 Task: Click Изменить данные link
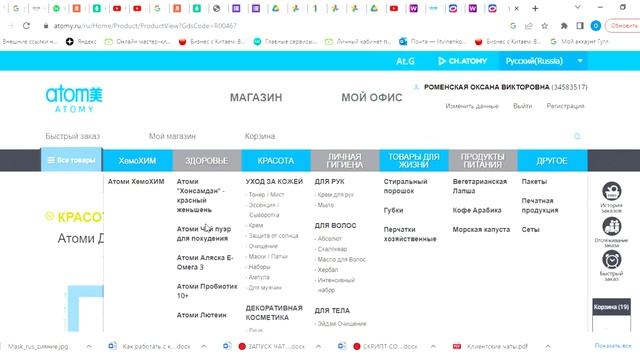472,106
